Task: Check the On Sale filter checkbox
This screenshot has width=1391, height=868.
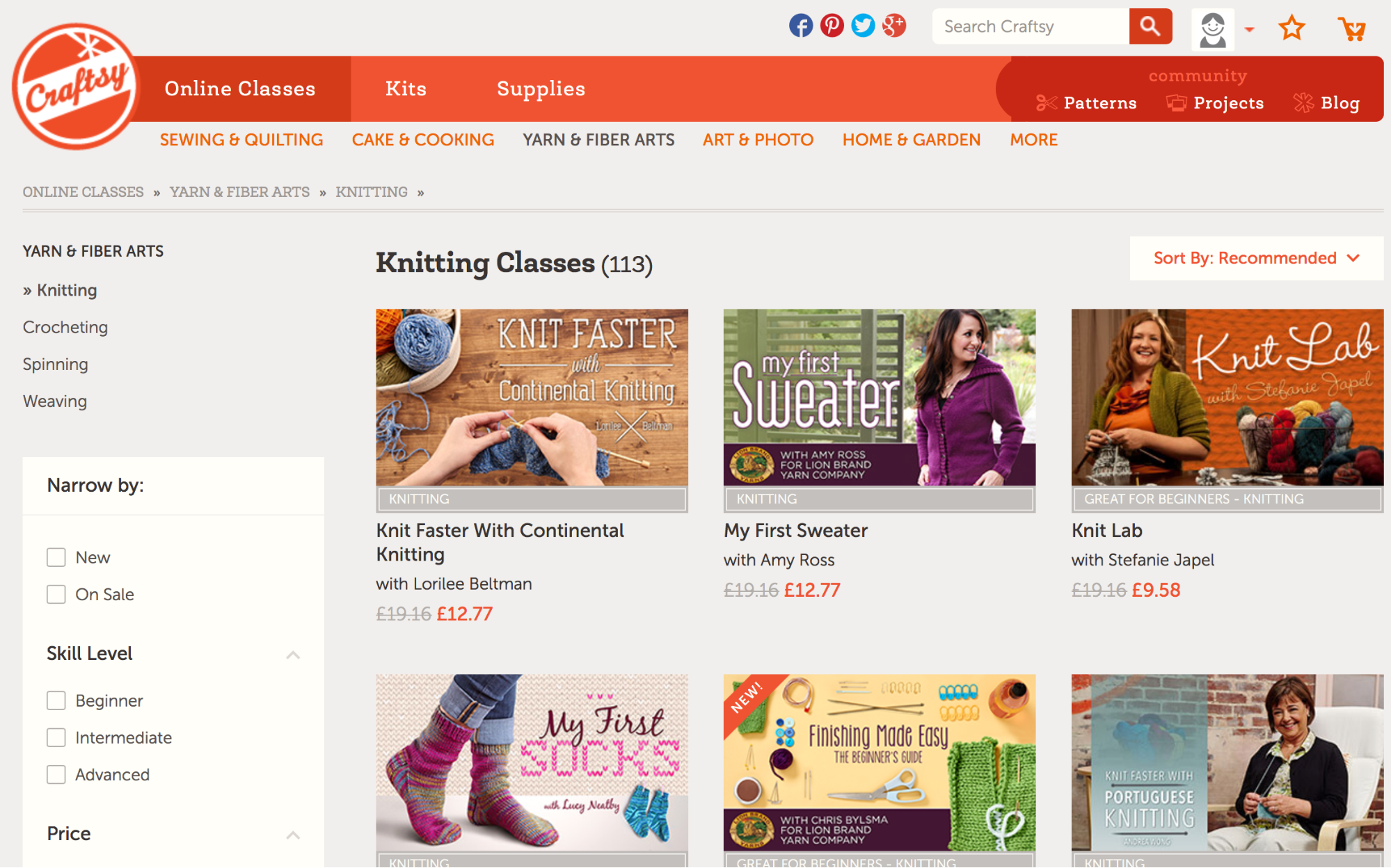Action: point(56,594)
